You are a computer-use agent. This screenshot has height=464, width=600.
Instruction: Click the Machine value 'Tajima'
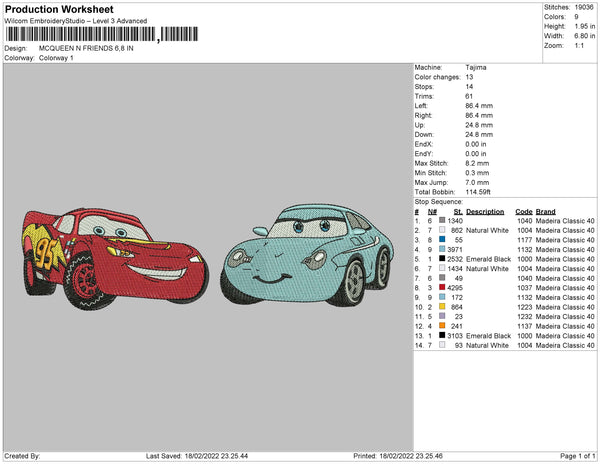[476, 67]
